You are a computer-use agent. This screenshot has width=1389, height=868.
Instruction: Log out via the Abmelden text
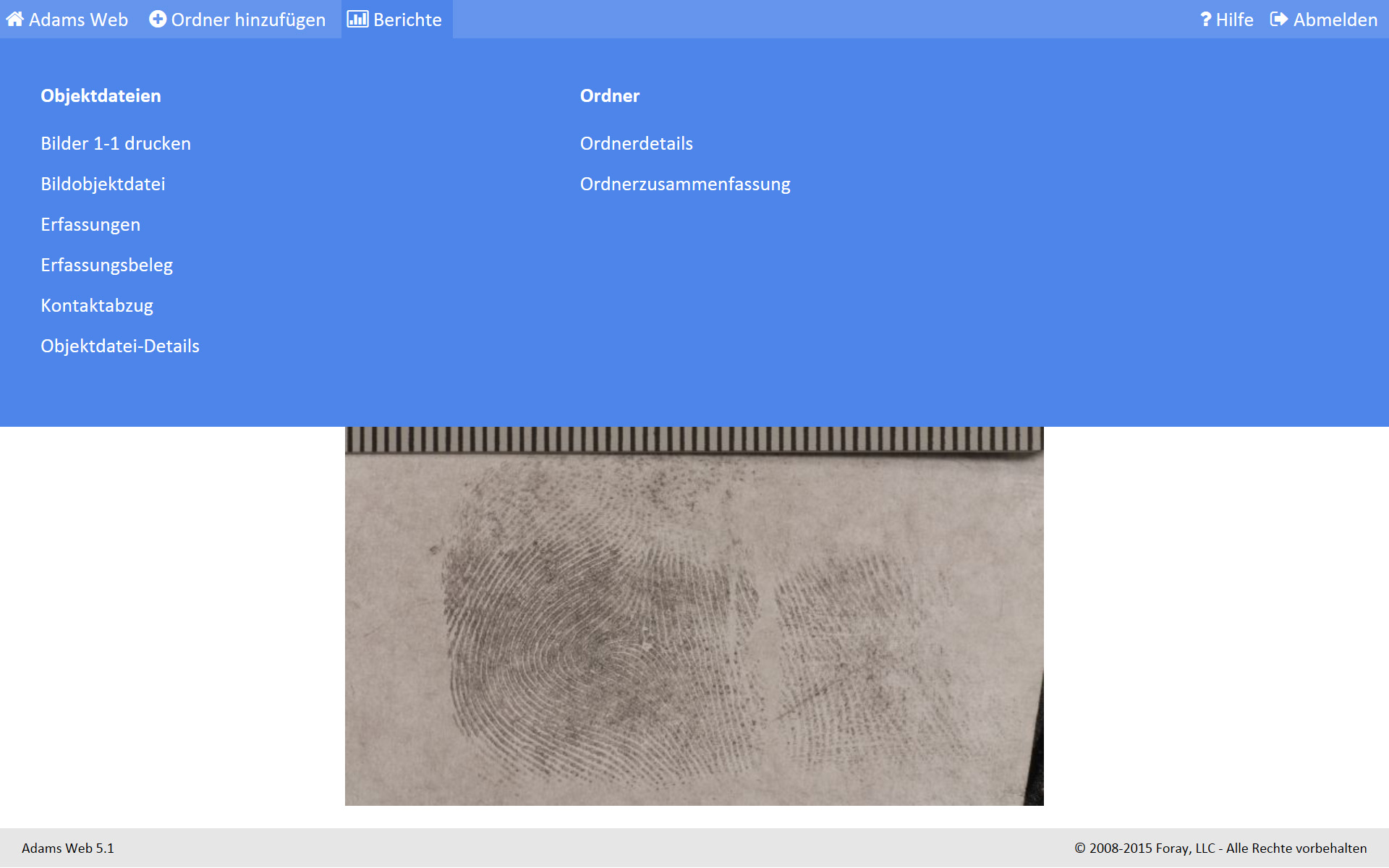[1335, 20]
